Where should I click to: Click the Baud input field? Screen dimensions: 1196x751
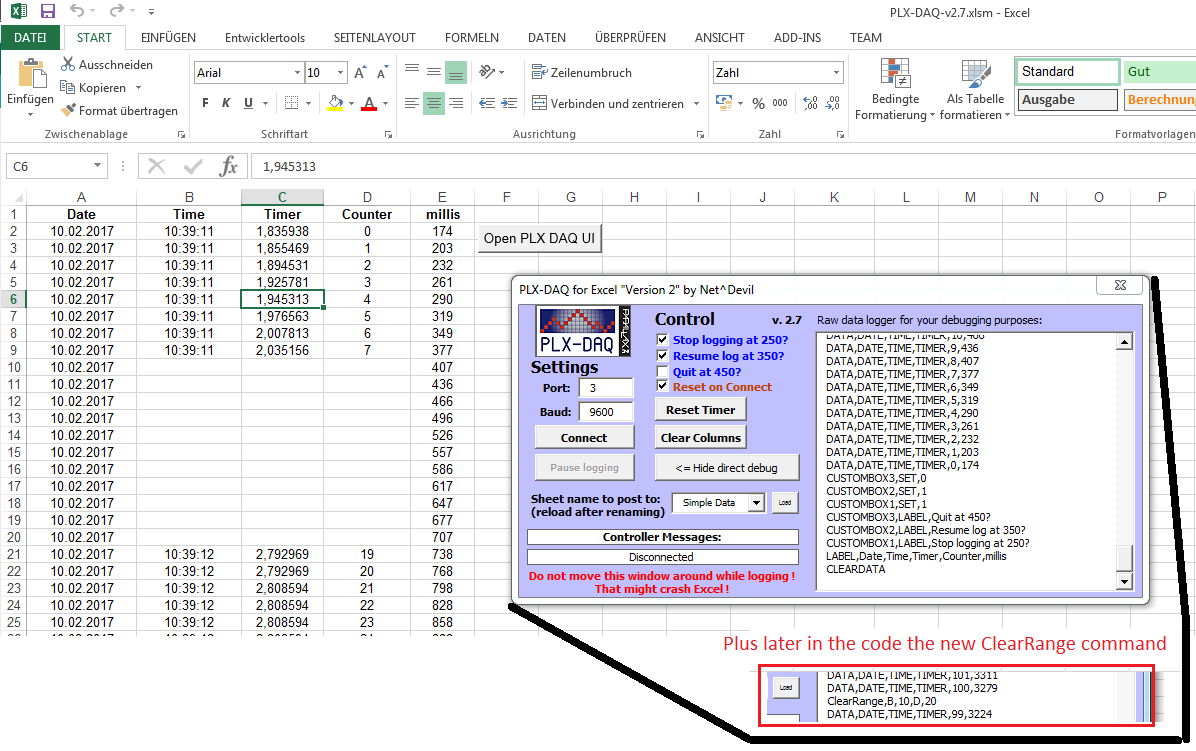click(x=606, y=412)
